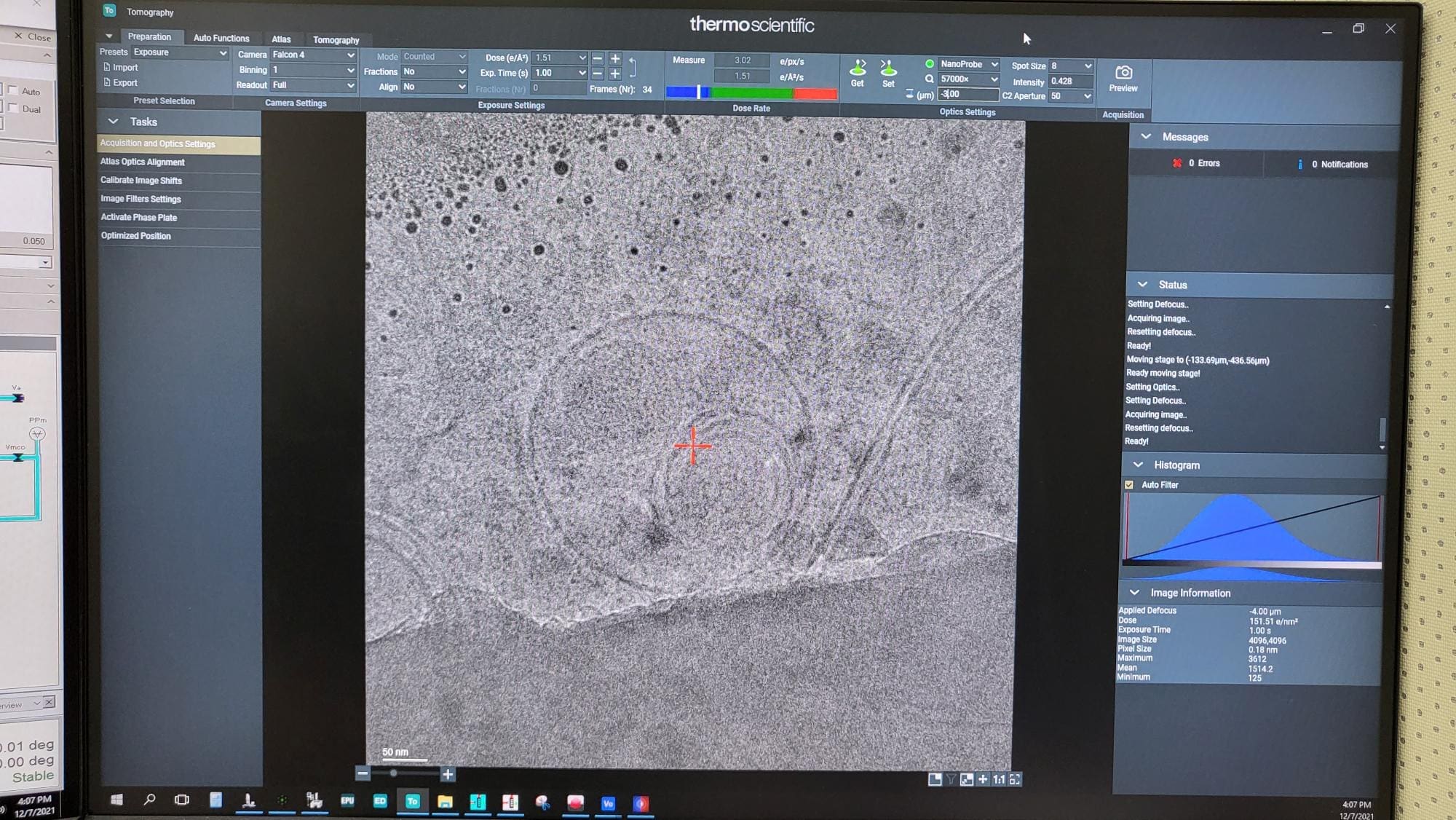Click the filter funnel icon below image
The width and height of the screenshot is (1456, 820).
951,779
